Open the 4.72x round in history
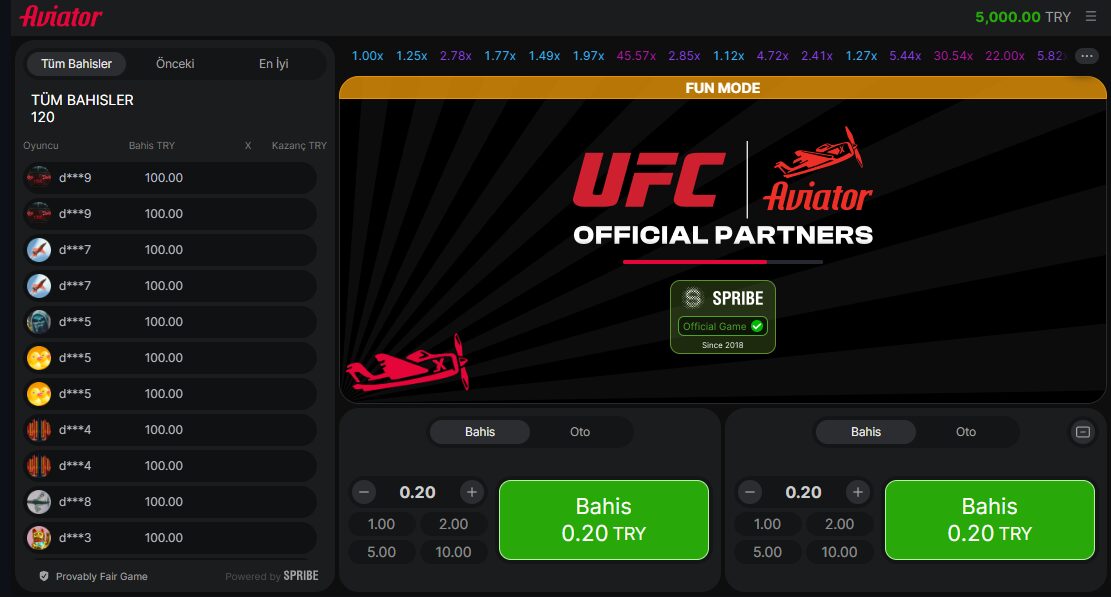 (773, 56)
